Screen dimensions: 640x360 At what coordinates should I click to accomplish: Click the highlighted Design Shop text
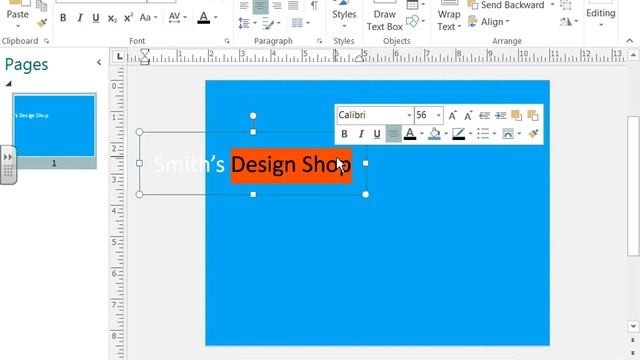click(291, 165)
